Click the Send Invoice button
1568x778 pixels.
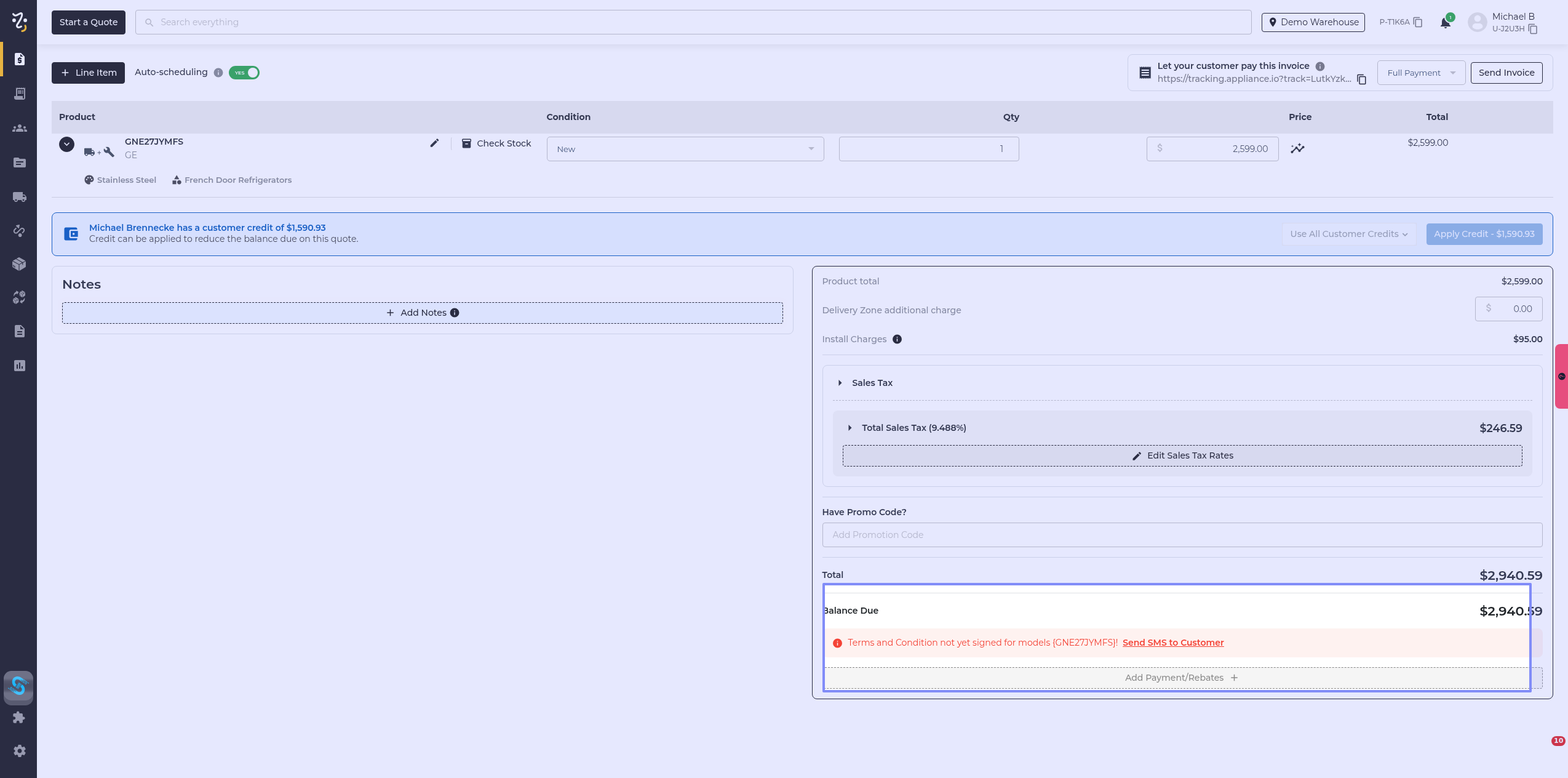pyautogui.click(x=1506, y=73)
